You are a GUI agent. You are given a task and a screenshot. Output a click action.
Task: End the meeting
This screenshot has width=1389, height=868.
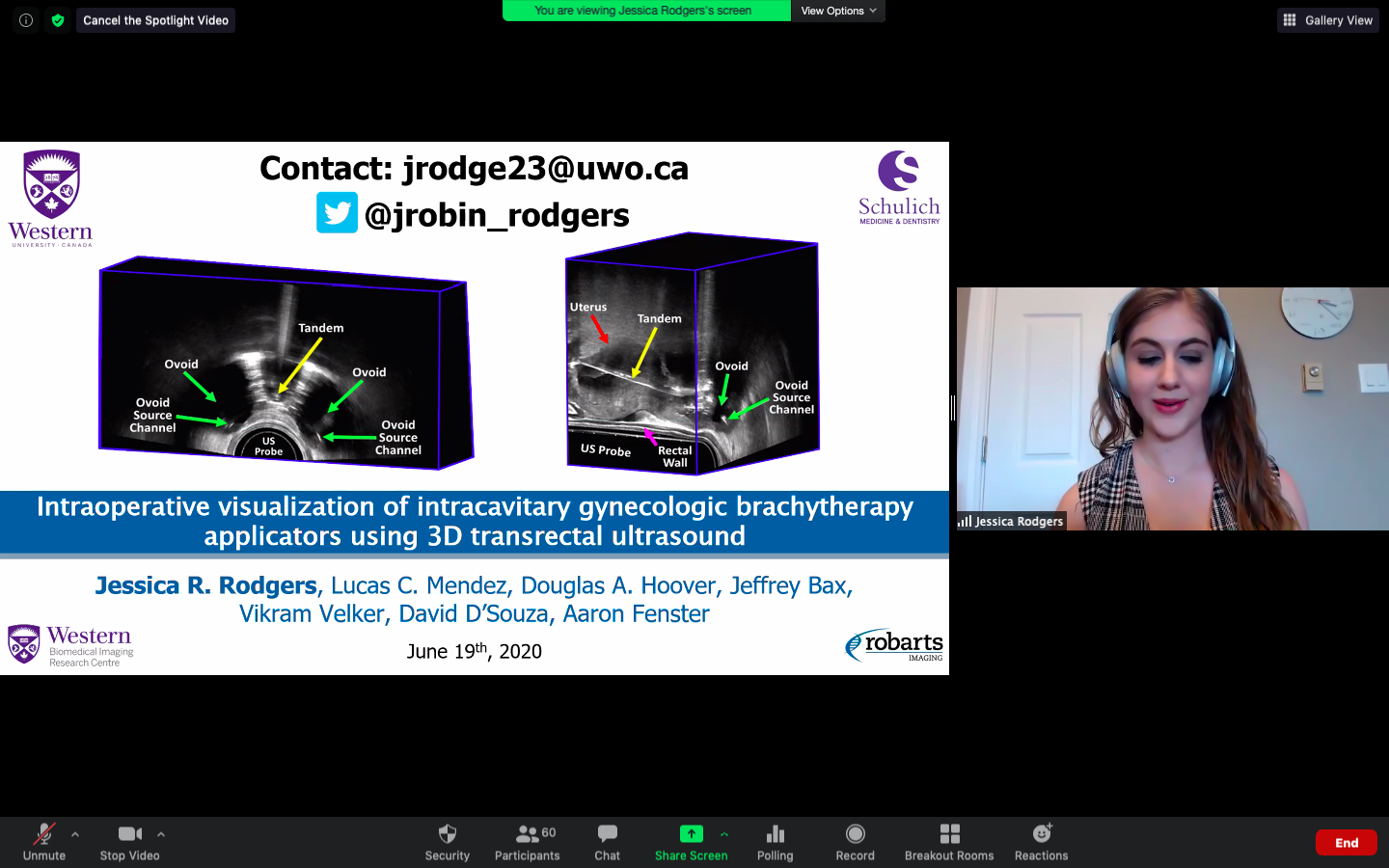(x=1346, y=843)
